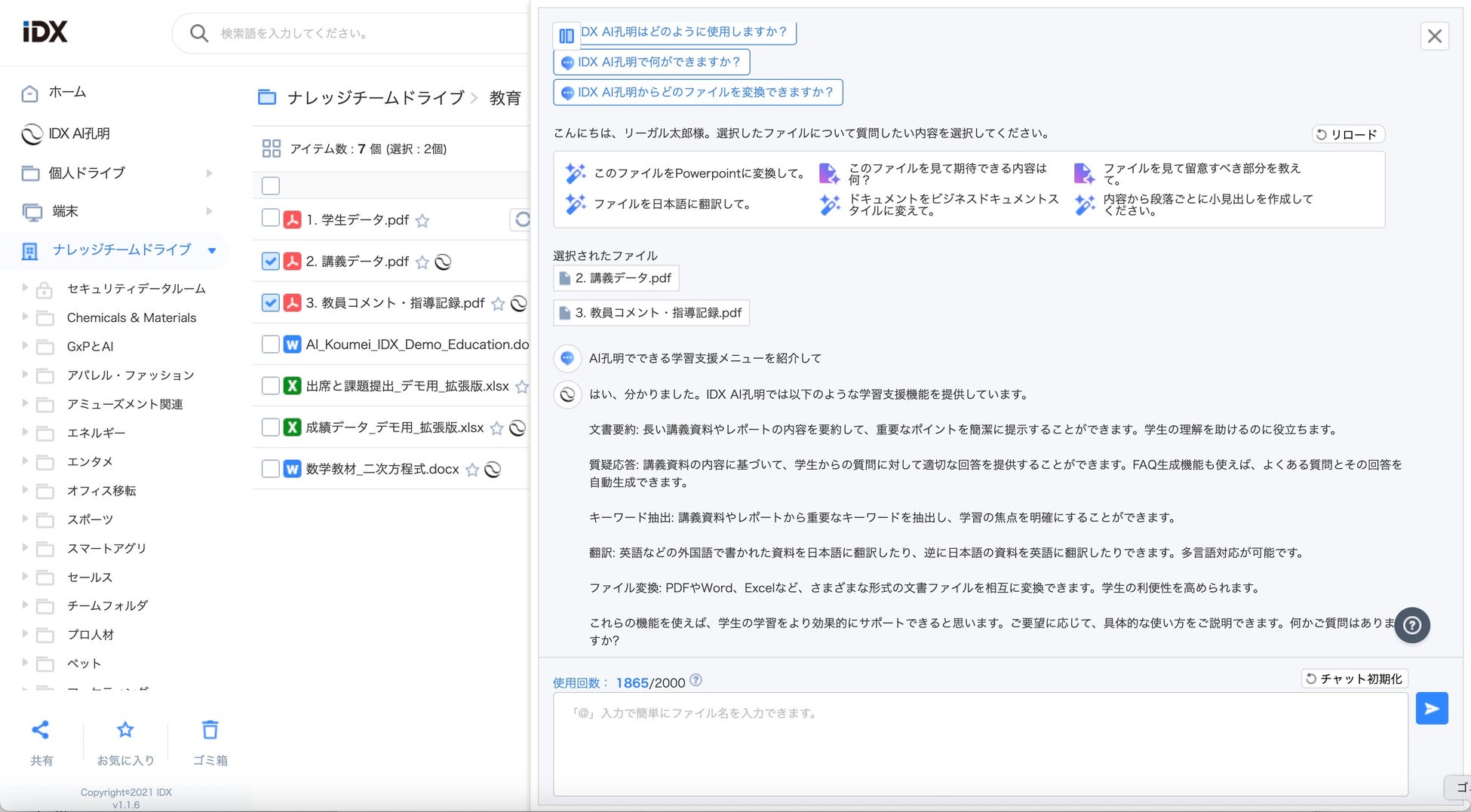Check AI_Koumei_IDX_Demo_Education checkbox
The image size is (1471, 812).
pos(271,345)
